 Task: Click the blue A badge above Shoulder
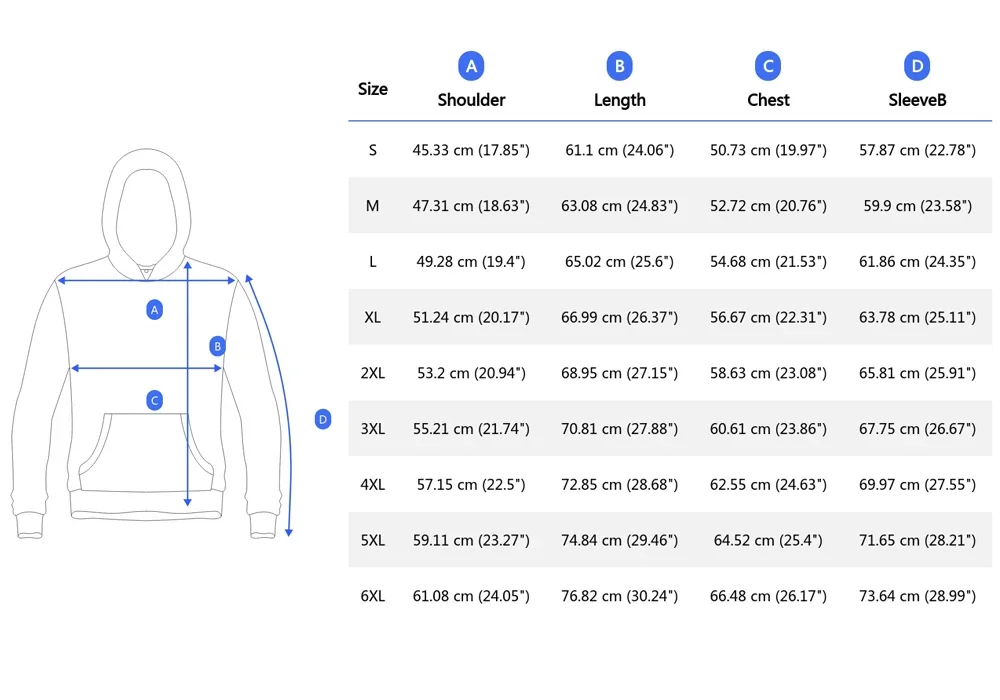(471, 67)
